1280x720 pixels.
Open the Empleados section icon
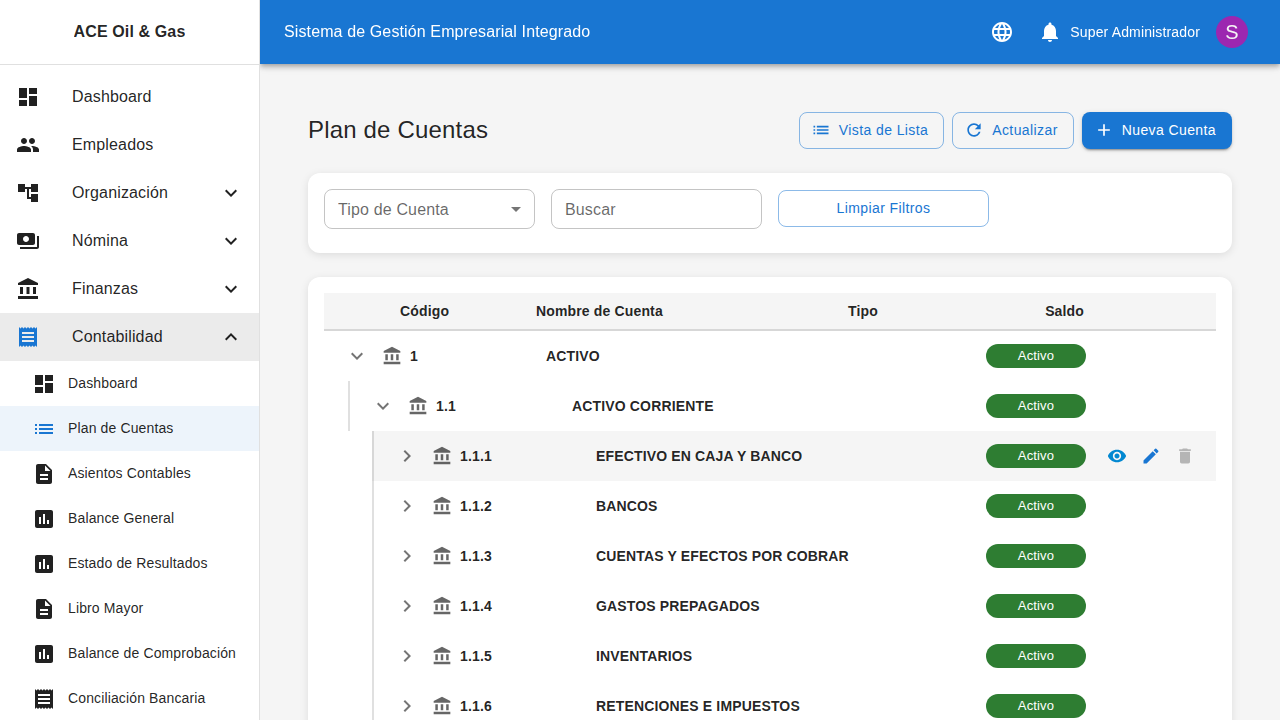click(x=28, y=144)
